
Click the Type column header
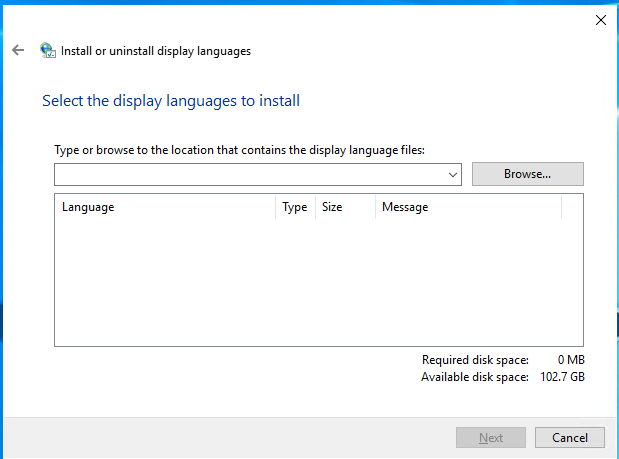[294, 207]
